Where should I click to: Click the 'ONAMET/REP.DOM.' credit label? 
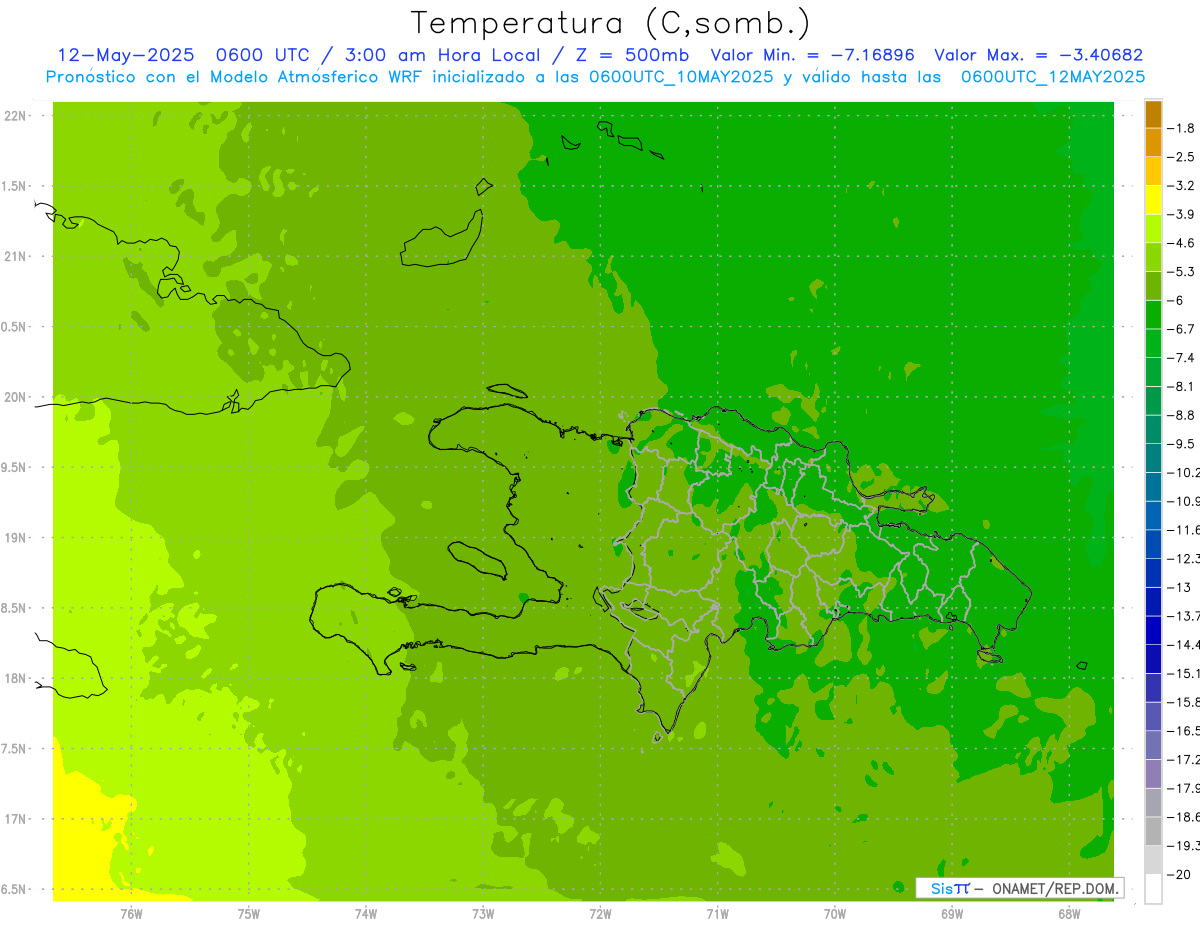click(1055, 888)
